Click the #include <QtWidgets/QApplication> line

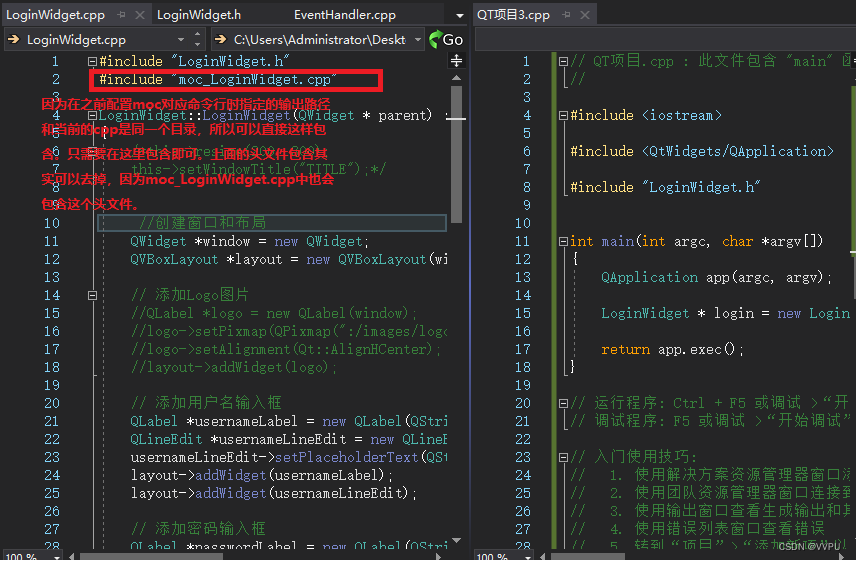(x=702, y=151)
